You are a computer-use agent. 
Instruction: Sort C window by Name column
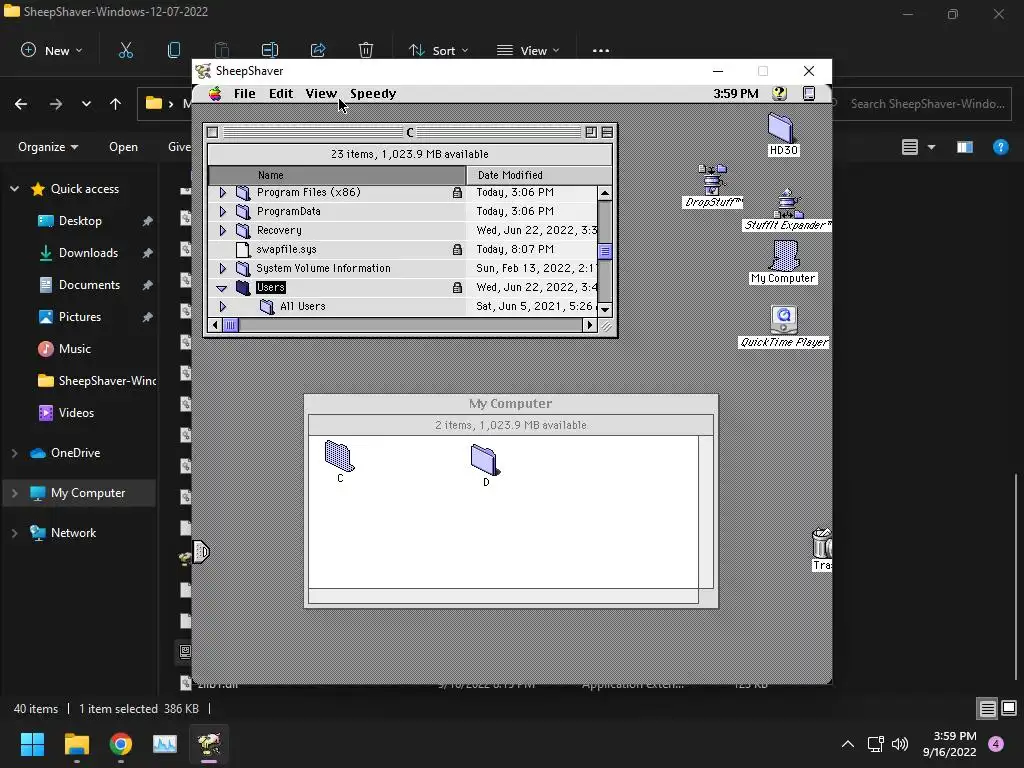click(337, 175)
